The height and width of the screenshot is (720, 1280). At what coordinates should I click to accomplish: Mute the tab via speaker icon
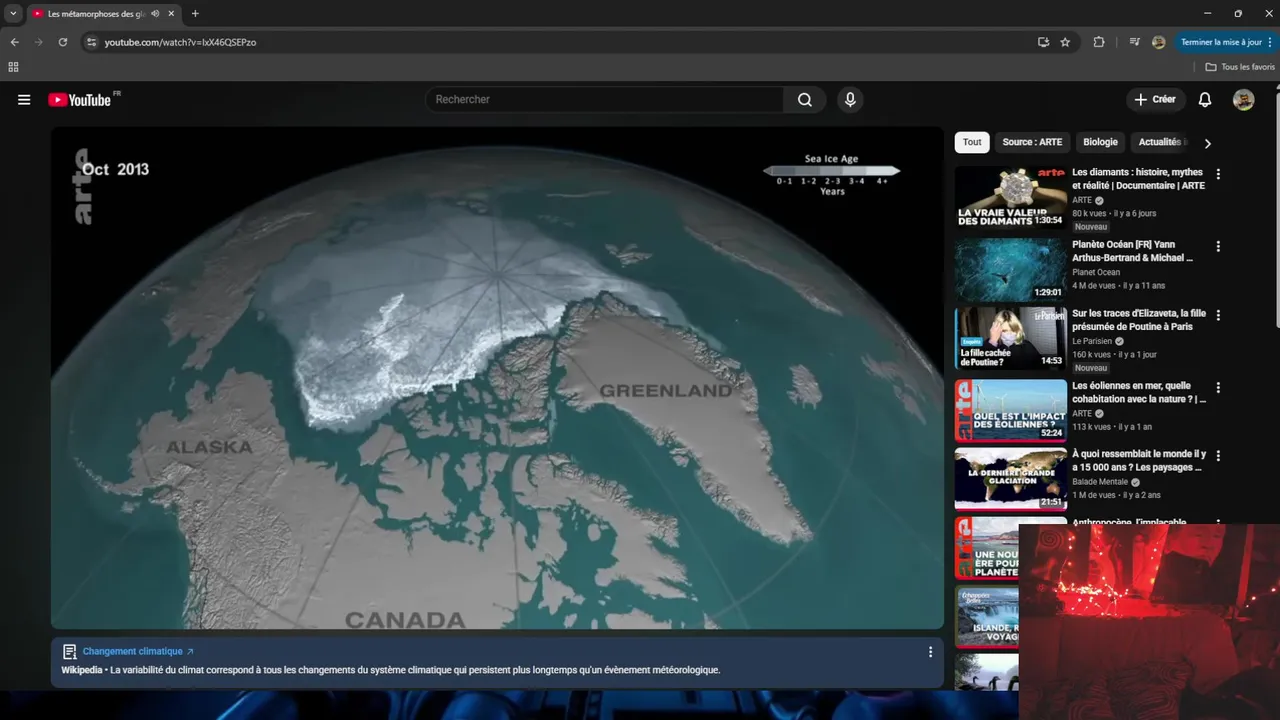[155, 14]
